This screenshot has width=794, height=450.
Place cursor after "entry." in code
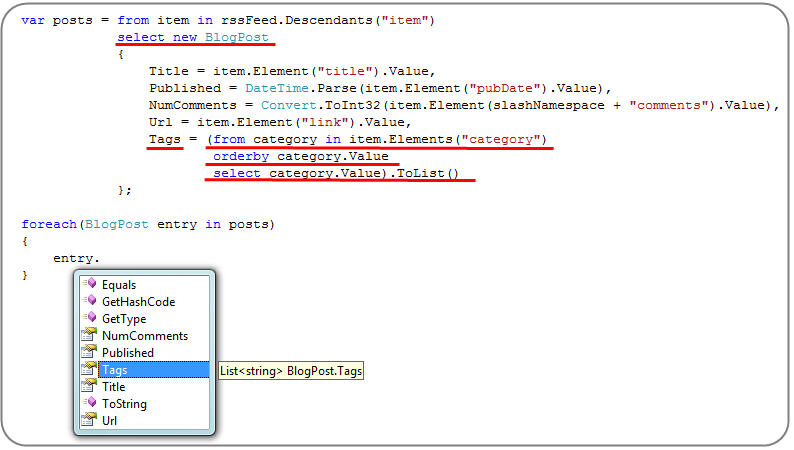[x=100, y=259]
